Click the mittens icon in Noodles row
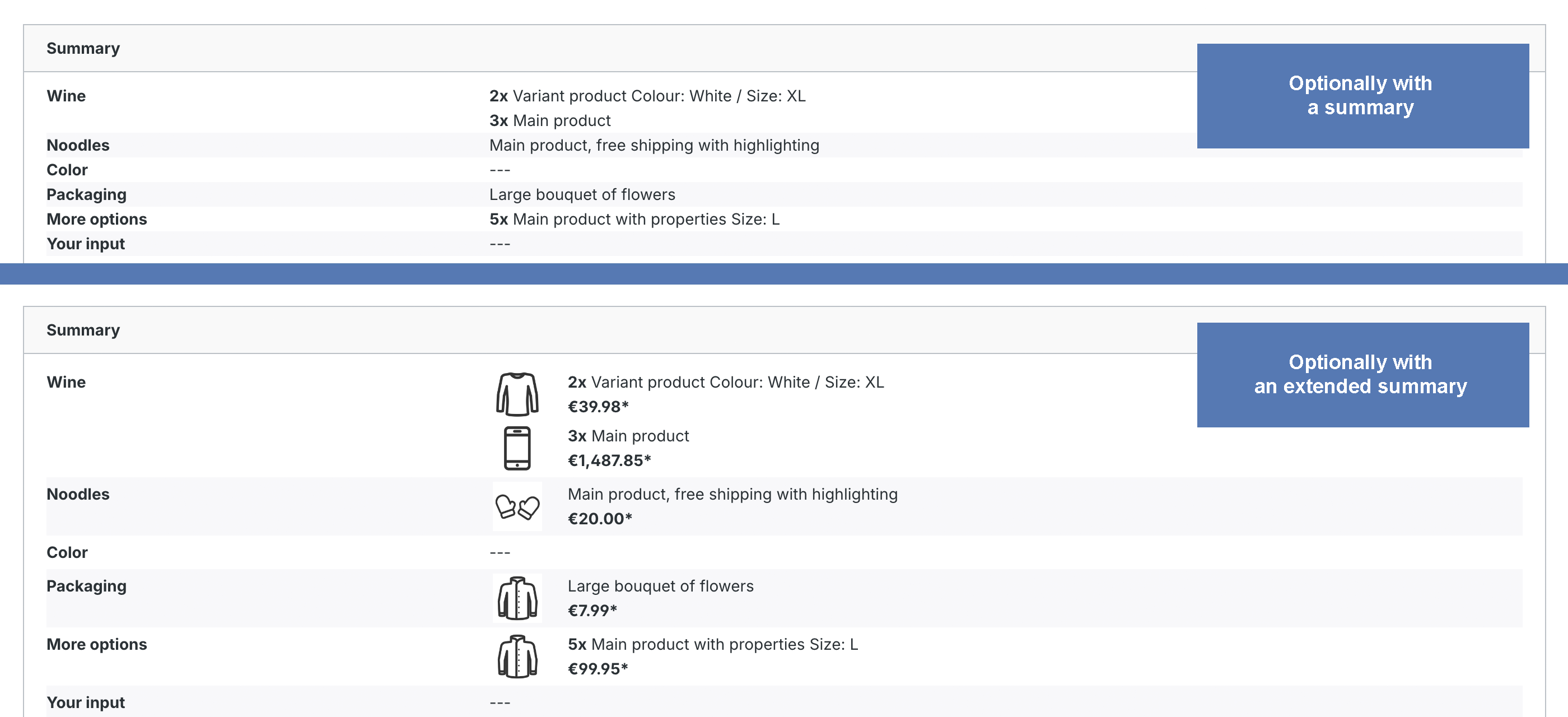Screen dimensions: 1568x717 (517, 506)
